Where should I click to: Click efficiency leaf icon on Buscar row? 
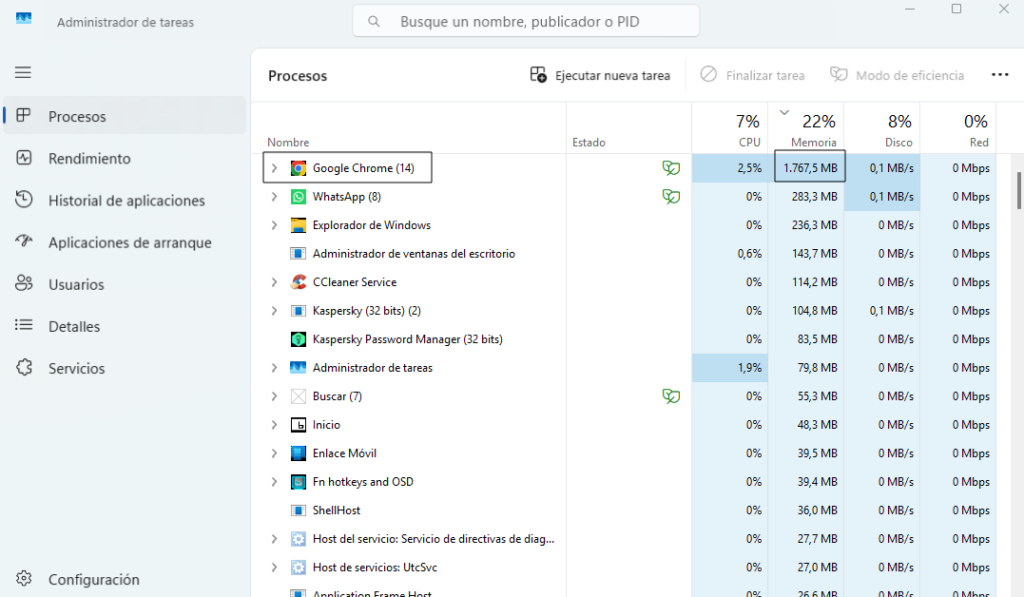[x=671, y=396]
